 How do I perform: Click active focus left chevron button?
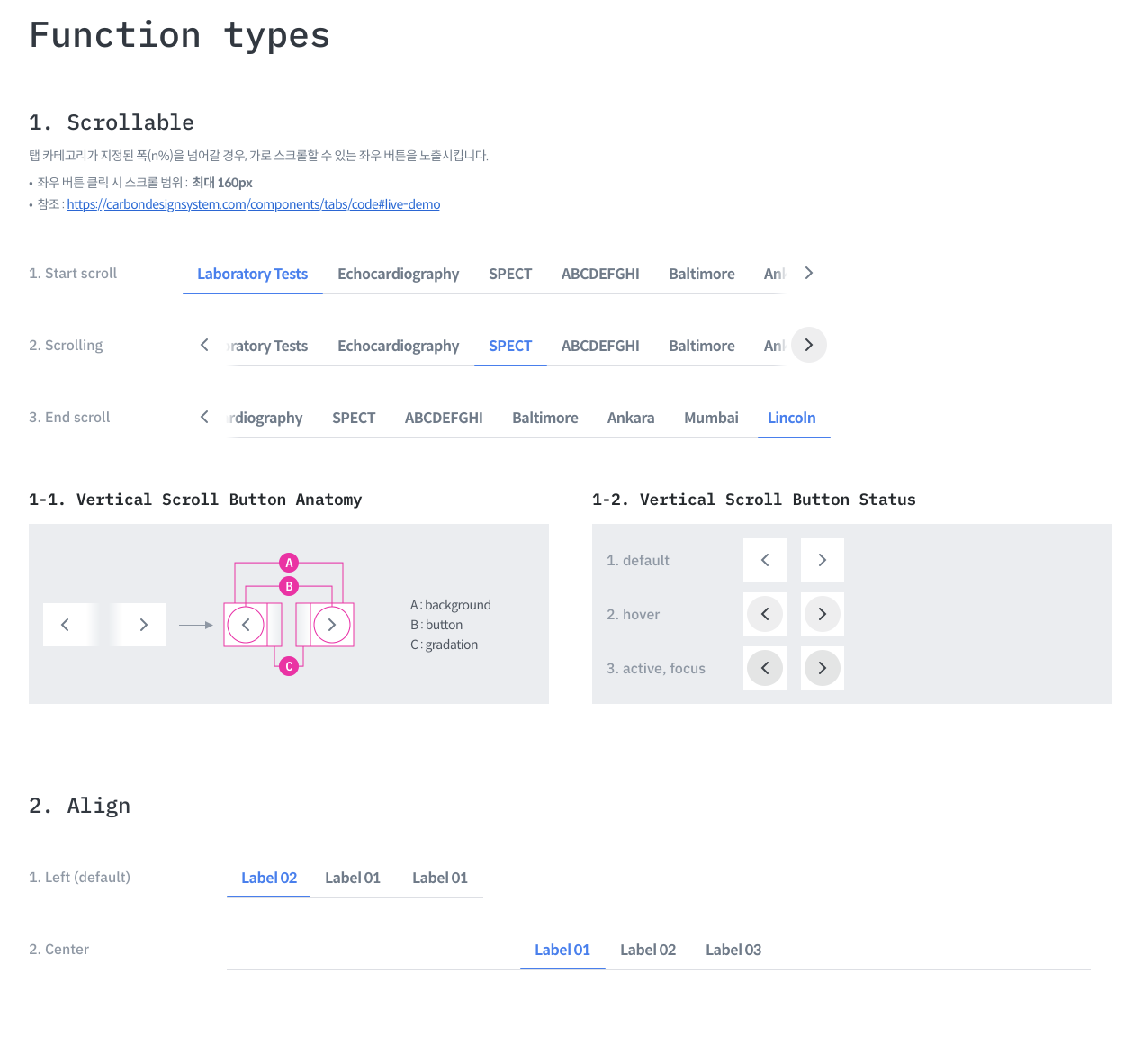click(765, 668)
